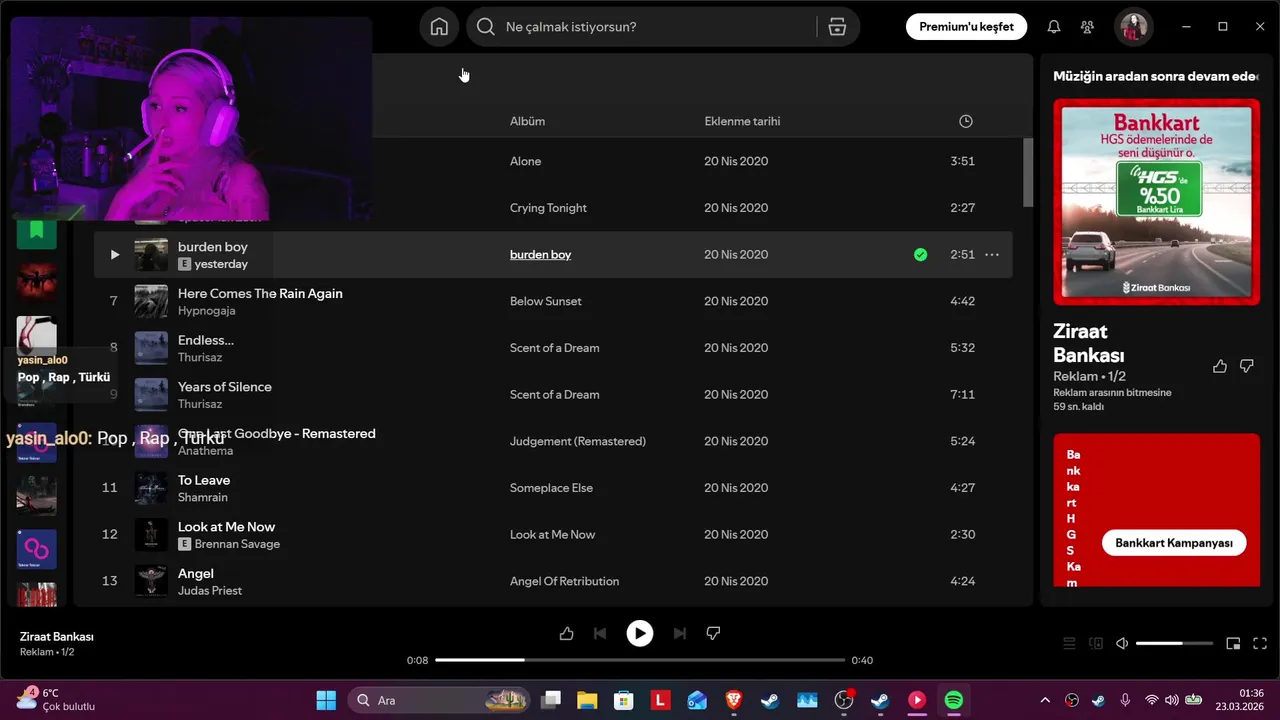Image resolution: width=1280 pixels, height=720 pixels.
Task: Open the notifications bell
Action: 1053,27
